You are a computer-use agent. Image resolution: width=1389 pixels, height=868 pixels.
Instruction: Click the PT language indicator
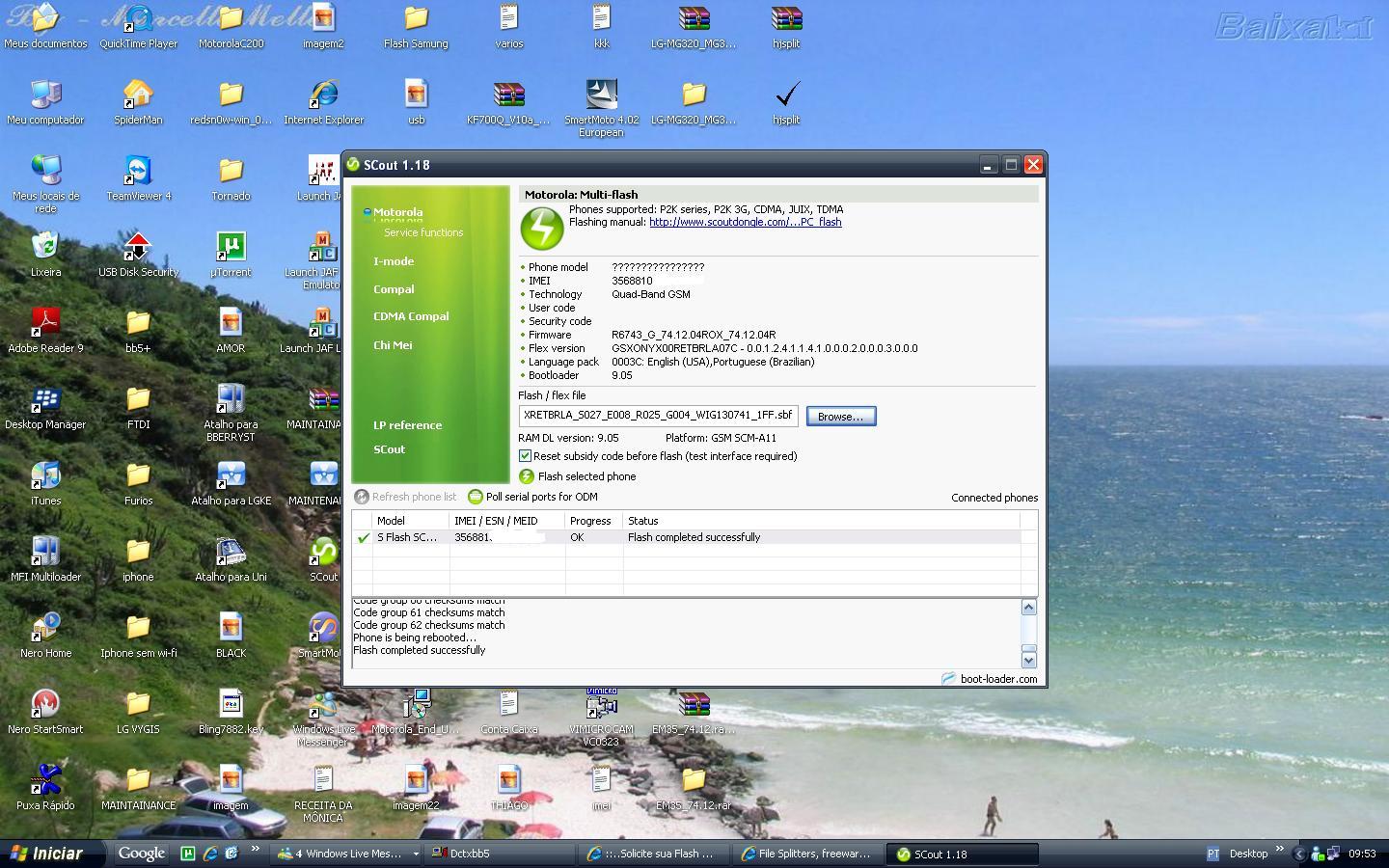[1213, 854]
